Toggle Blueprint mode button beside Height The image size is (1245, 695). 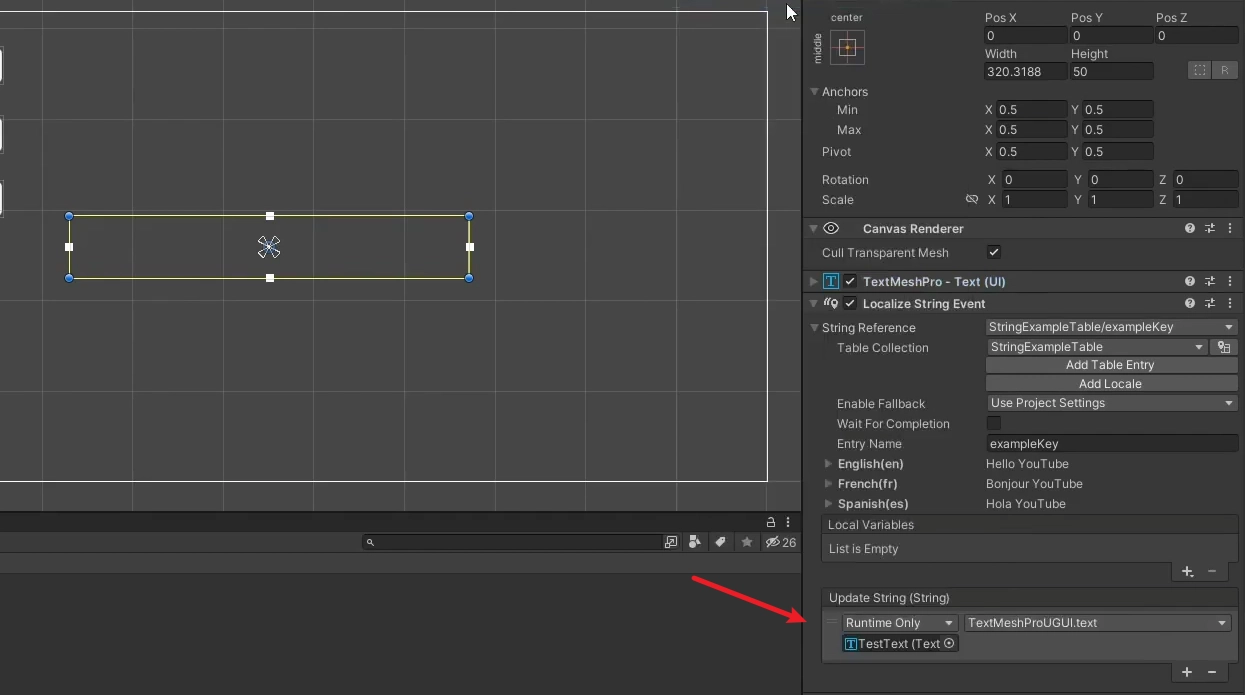(x=1199, y=70)
